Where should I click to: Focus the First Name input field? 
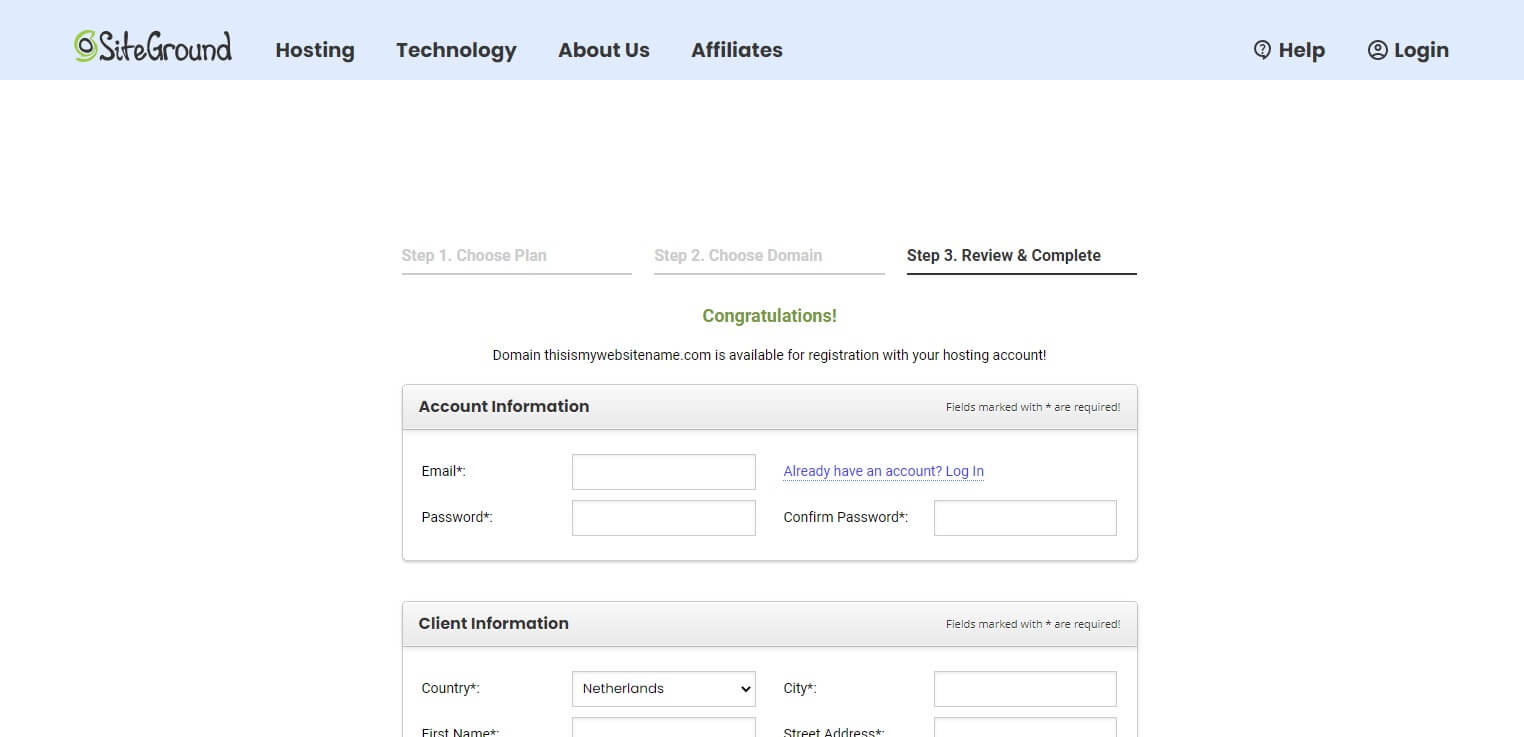[x=664, y=727]
